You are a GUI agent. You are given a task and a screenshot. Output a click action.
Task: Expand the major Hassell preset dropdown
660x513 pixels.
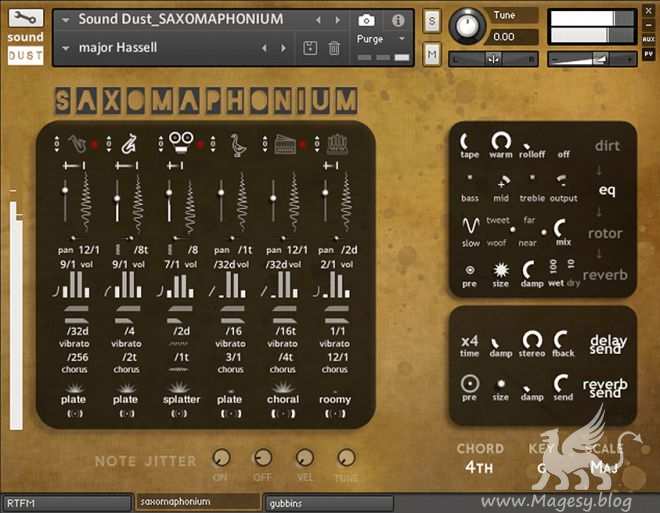66,48
